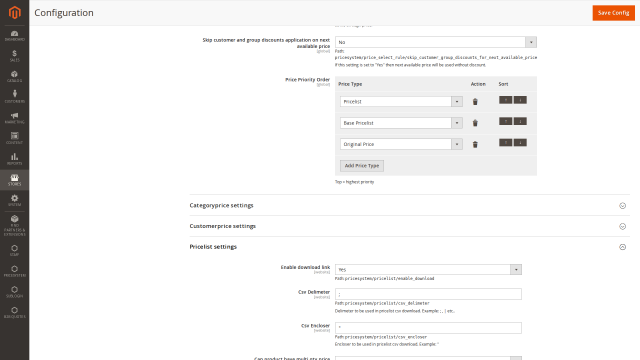This screenshot has width=640, height=360.
Task: Open the Reports menu in sidebar
Action: [x=14, y=159]
